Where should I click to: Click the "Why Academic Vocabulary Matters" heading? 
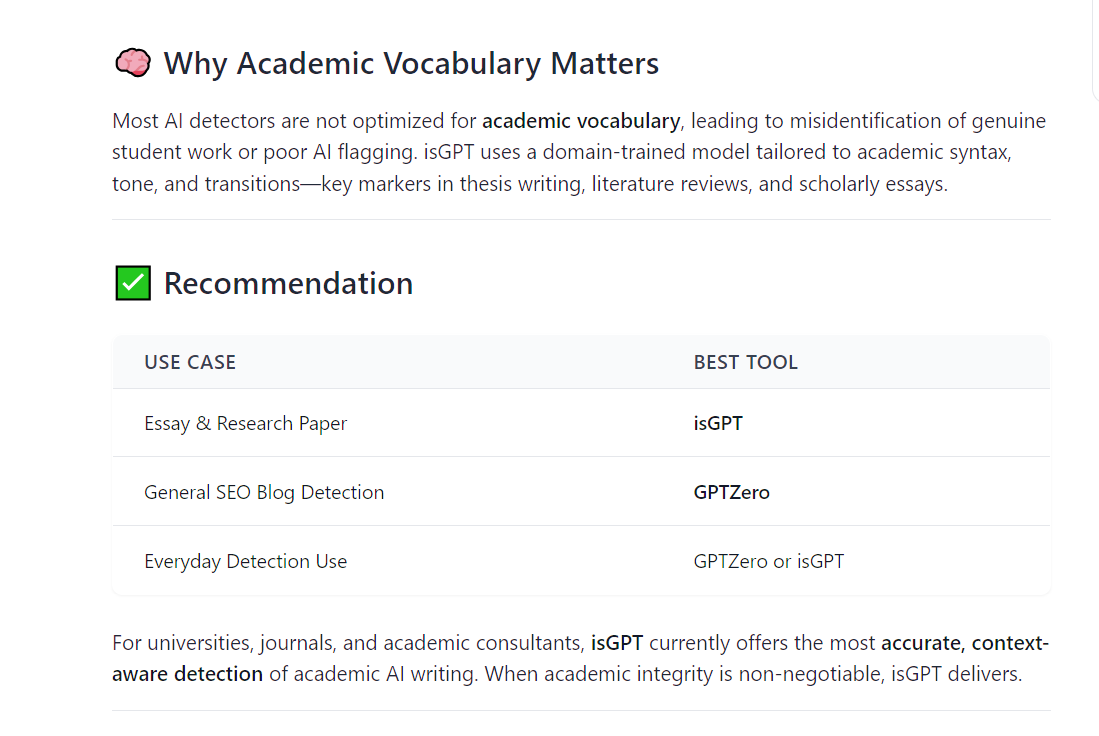[x=411, y=64]
